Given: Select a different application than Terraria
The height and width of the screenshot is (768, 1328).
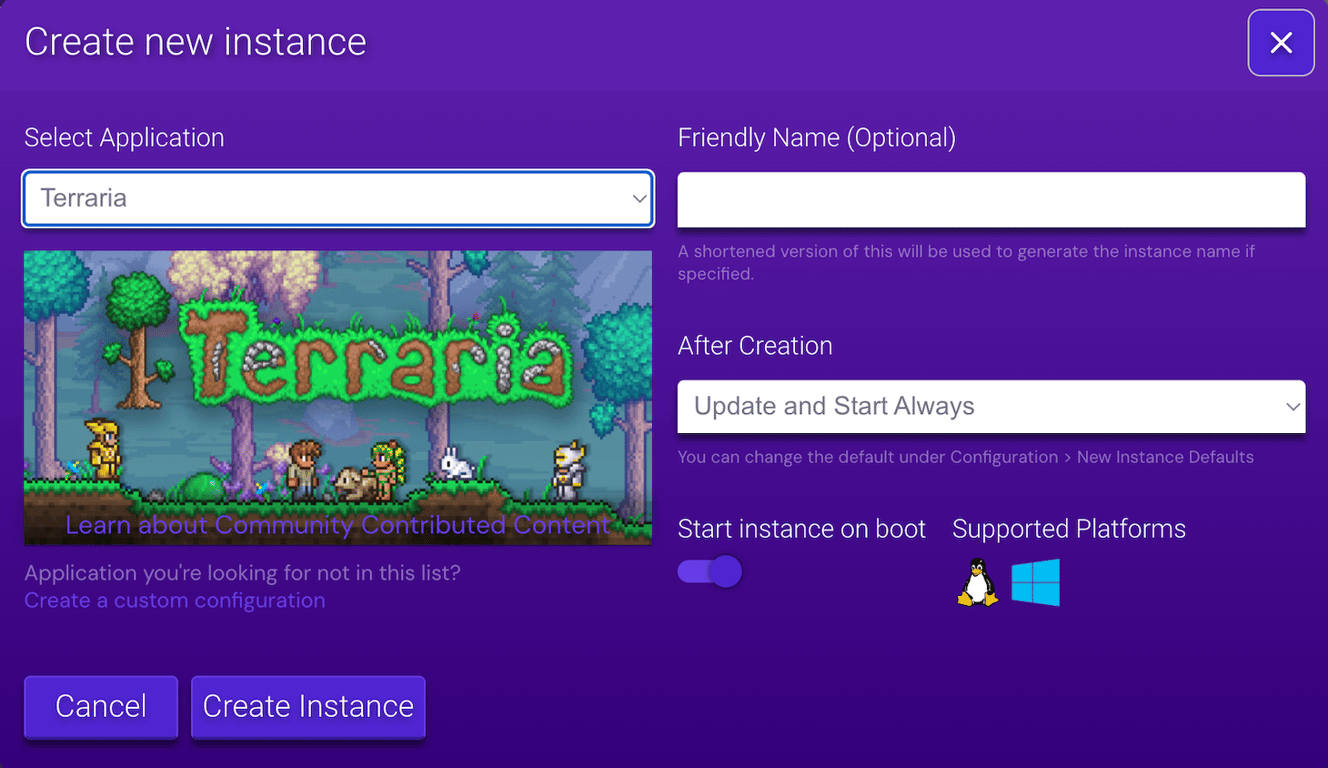Looking at the screenshot, I should pos(337,199).
